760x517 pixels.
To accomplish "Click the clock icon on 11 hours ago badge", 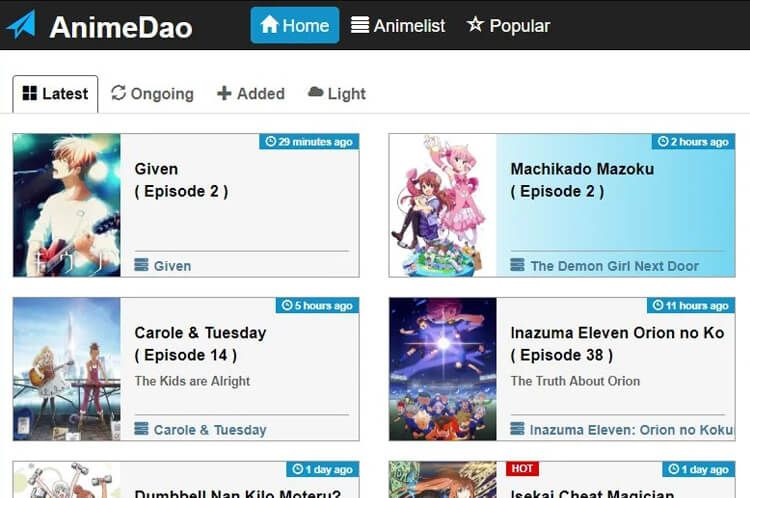I will tap(658, 305).
